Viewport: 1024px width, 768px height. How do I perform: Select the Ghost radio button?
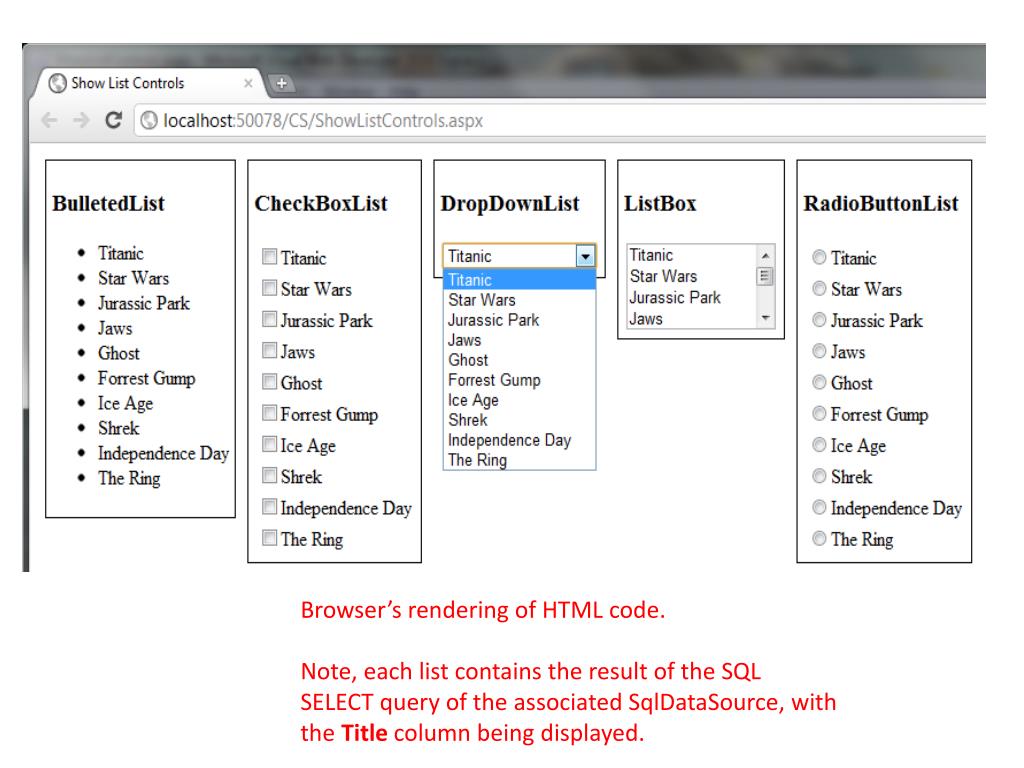click(819, 382)
